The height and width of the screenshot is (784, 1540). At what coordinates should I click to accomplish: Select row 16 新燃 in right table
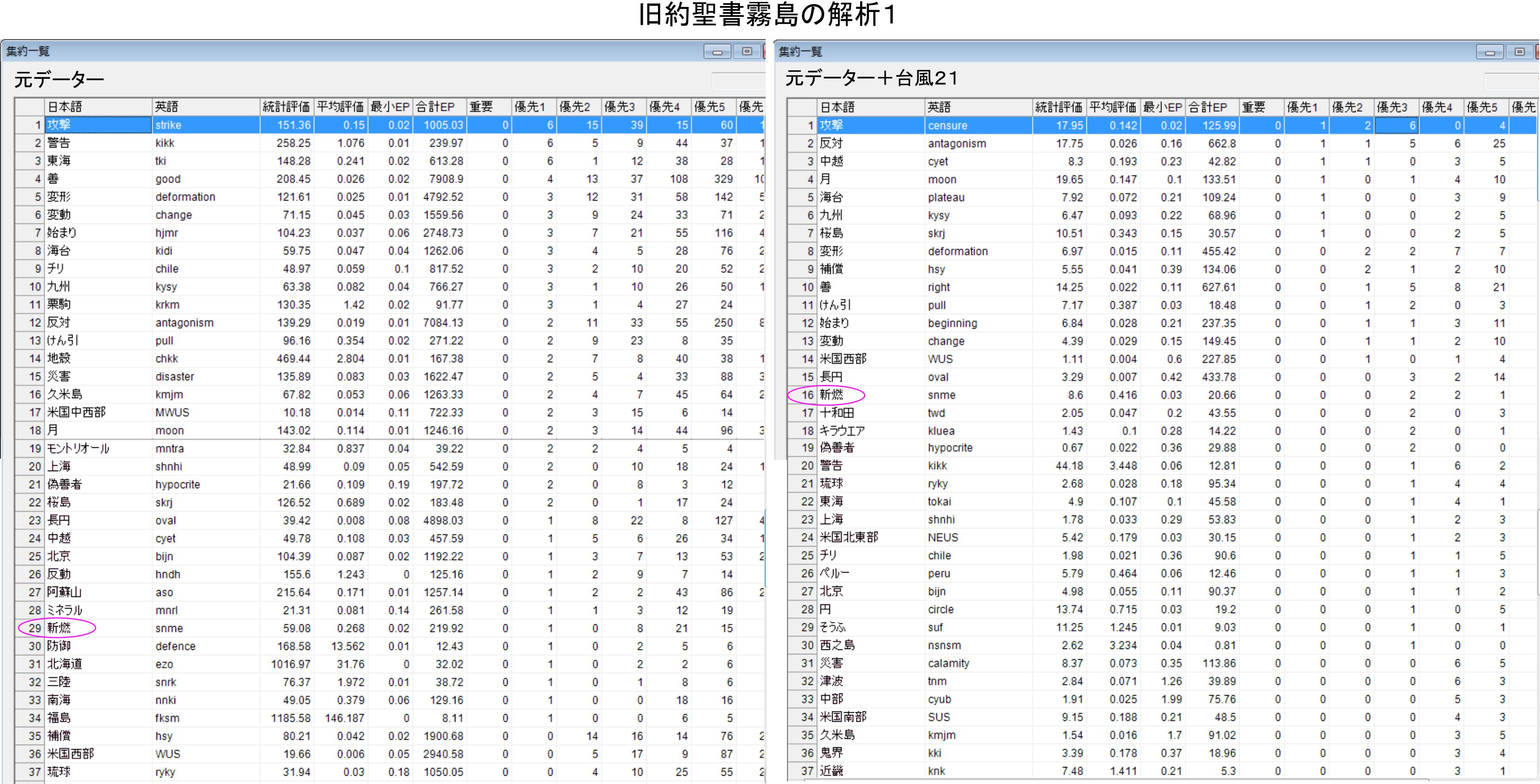click(x=831, y=395)
